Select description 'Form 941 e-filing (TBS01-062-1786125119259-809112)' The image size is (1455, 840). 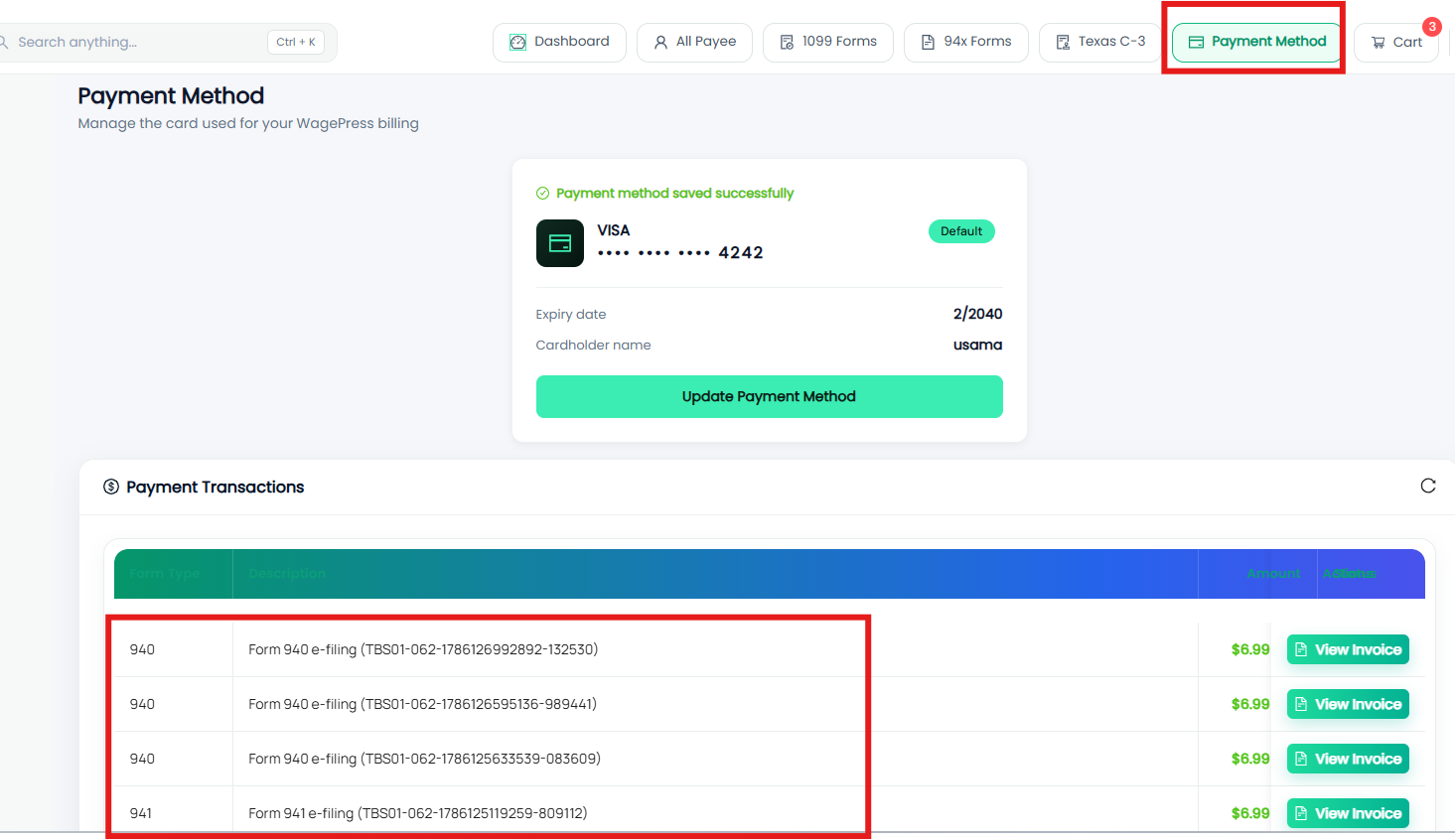pos(418,813)
